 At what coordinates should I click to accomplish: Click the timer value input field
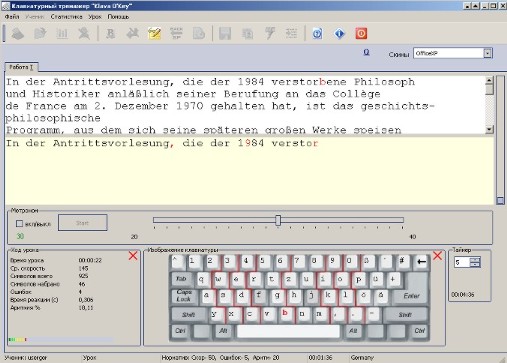462,262
